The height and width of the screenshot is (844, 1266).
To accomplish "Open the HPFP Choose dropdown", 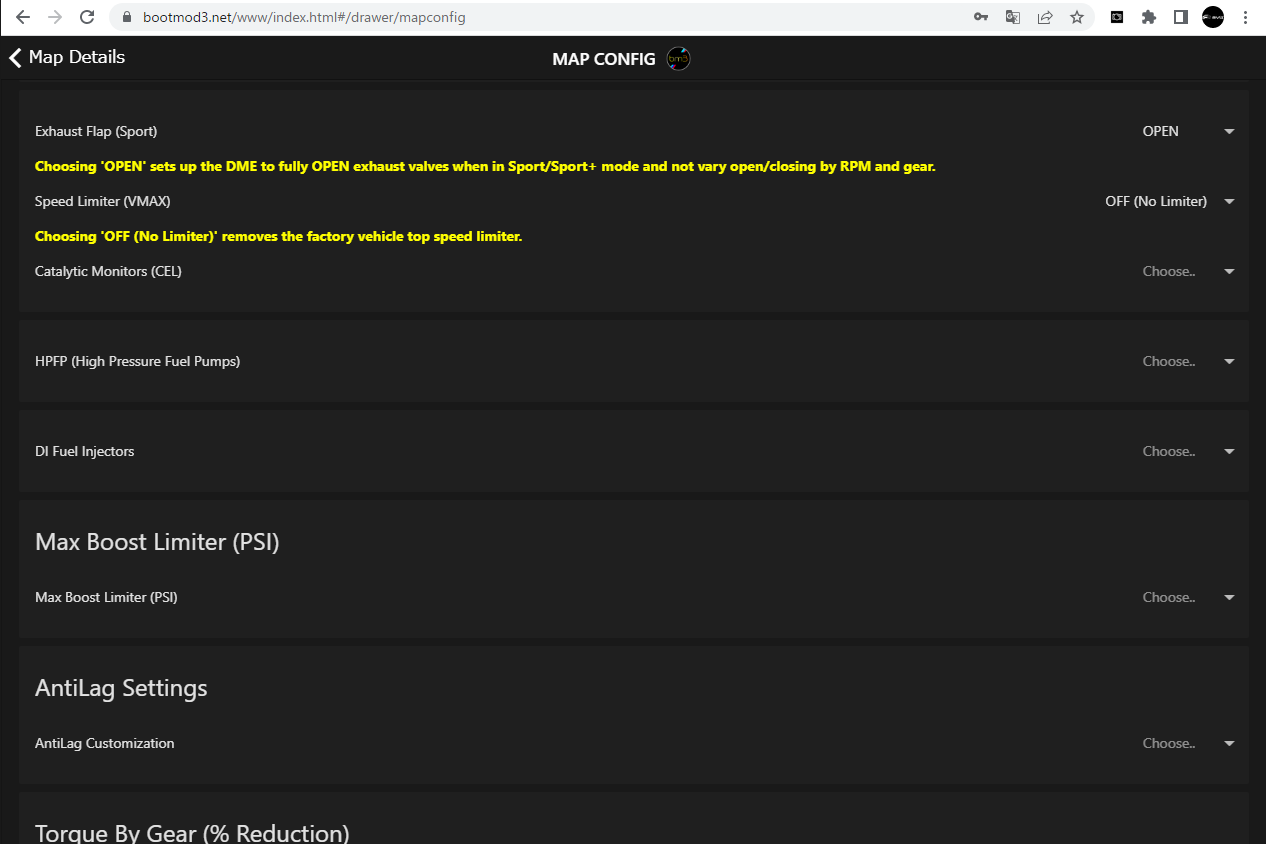I will (x=1189, y=361).
